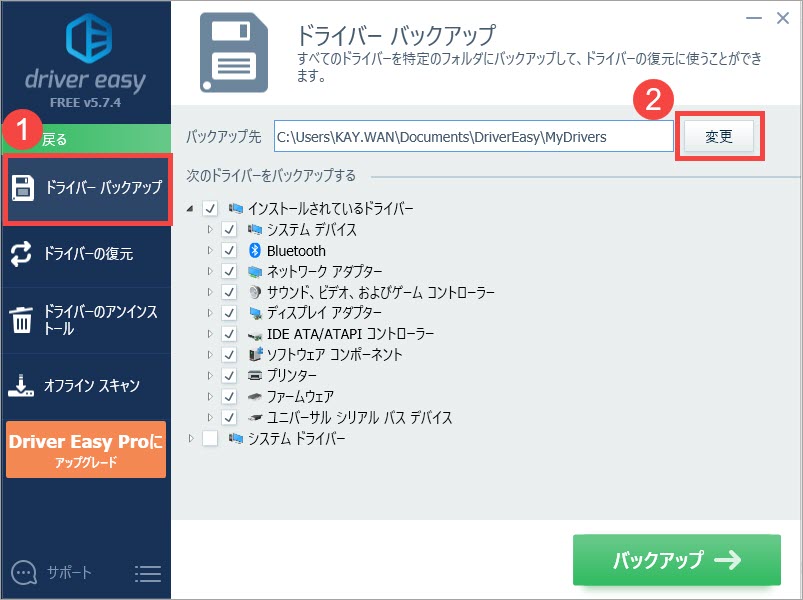
Task: Expand the サウンド、ビデオ tree node
Action: [x=210, y=292]
